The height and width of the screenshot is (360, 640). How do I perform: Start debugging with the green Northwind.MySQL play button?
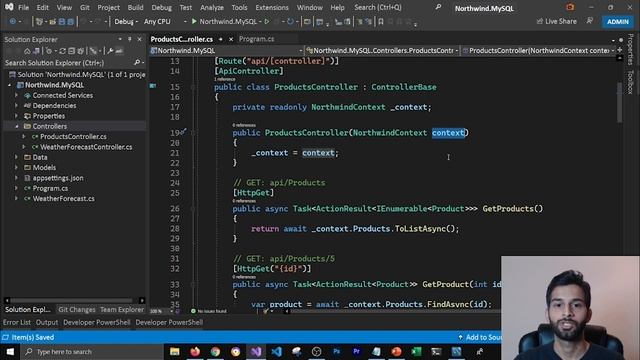[194, 21]
